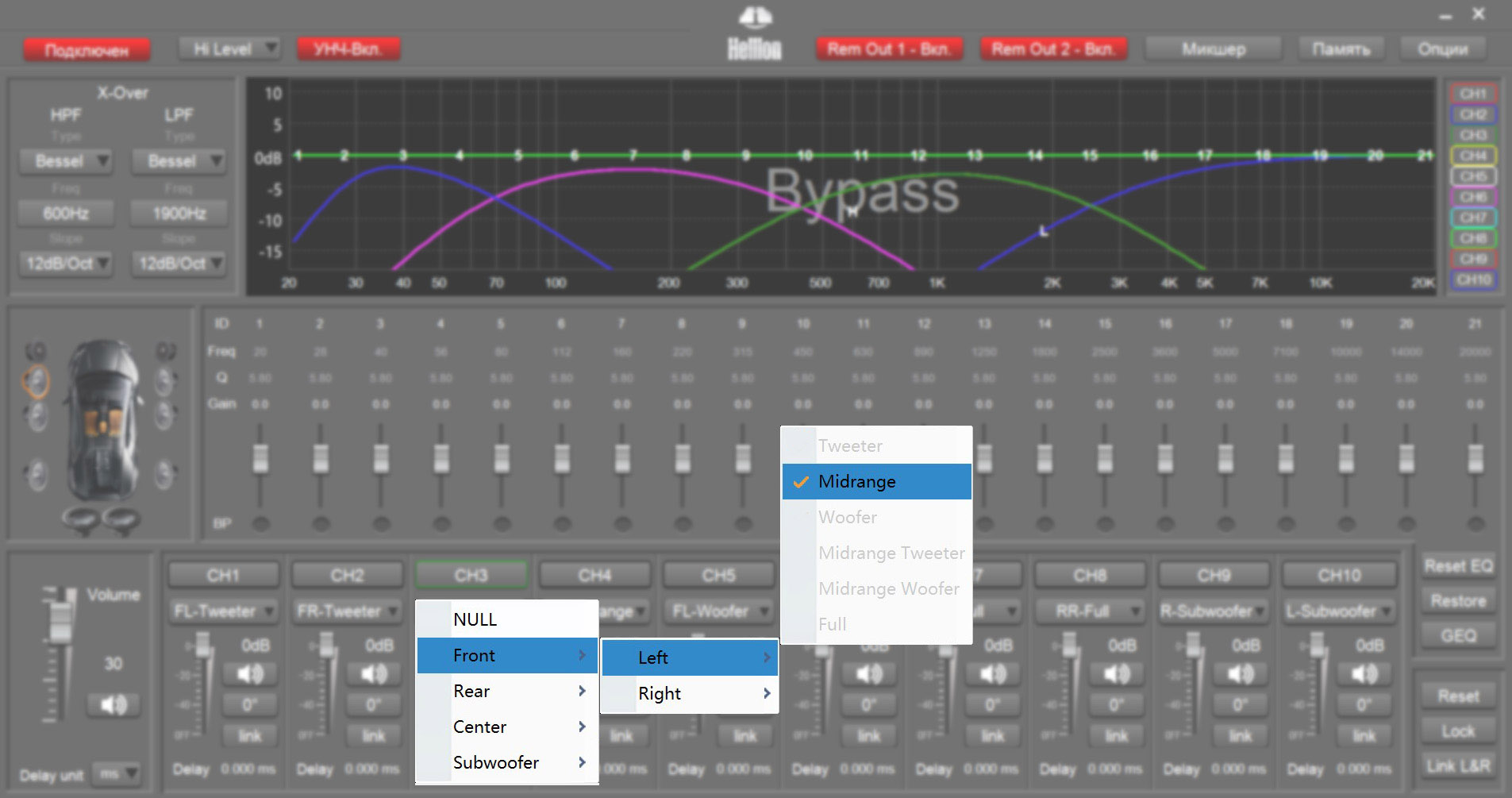
Task: Select the highlighted front-left speaker on car diagram
Action: [36, 383]
